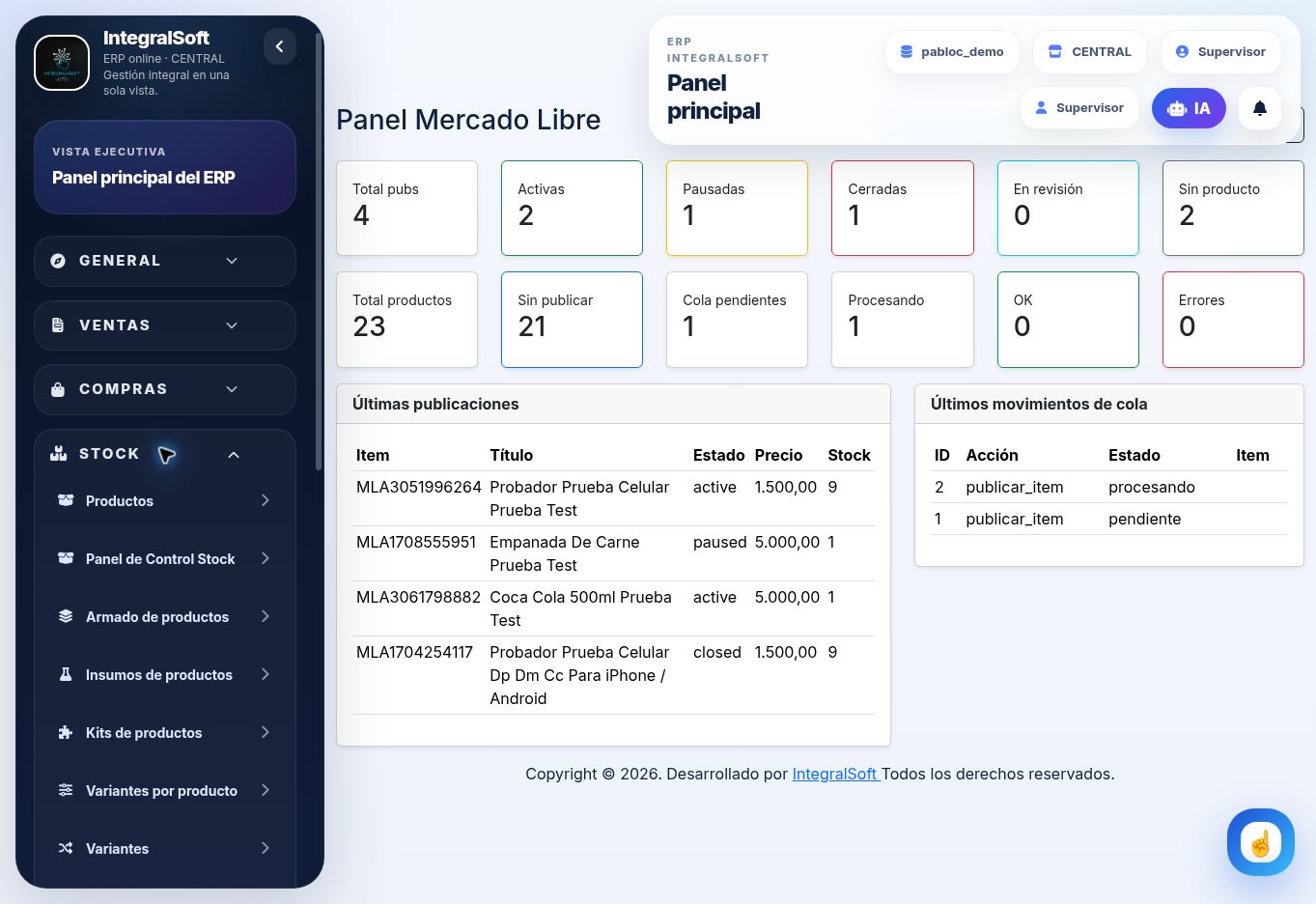
Task: Click the Cola pendientes stat card
Action: (737, 320)
